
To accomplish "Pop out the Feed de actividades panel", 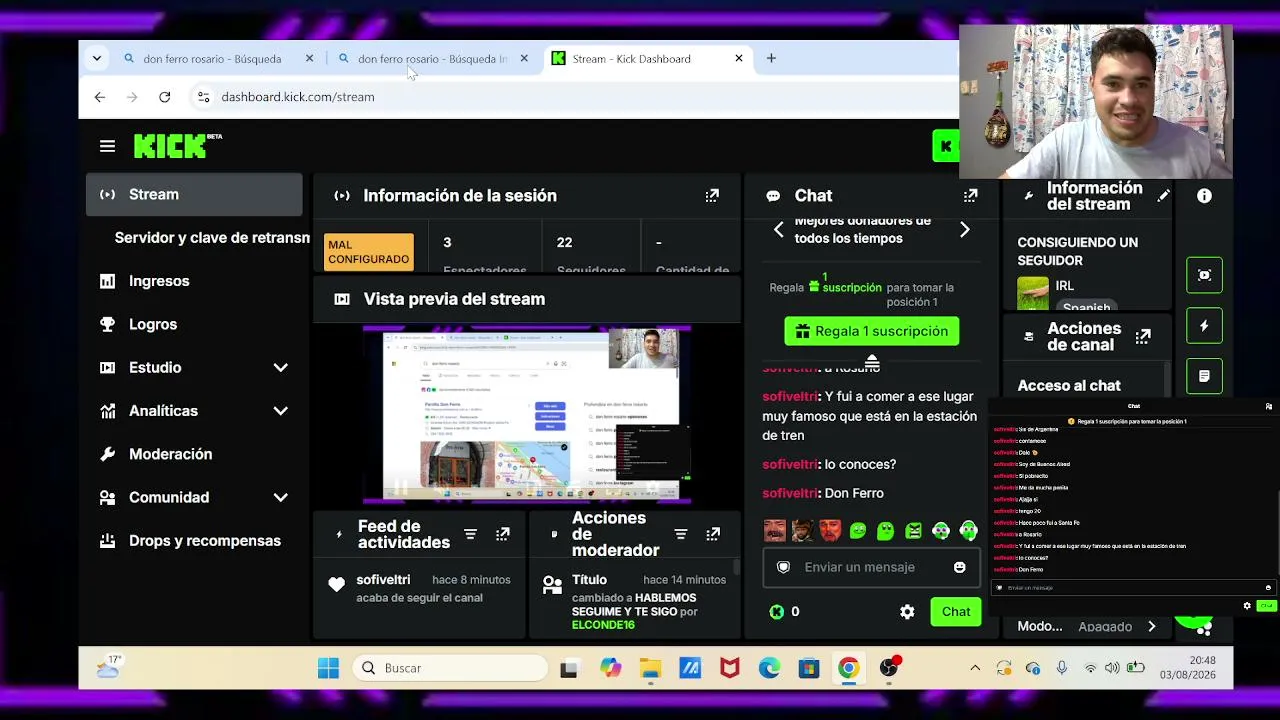I will (x=503, y=534).
